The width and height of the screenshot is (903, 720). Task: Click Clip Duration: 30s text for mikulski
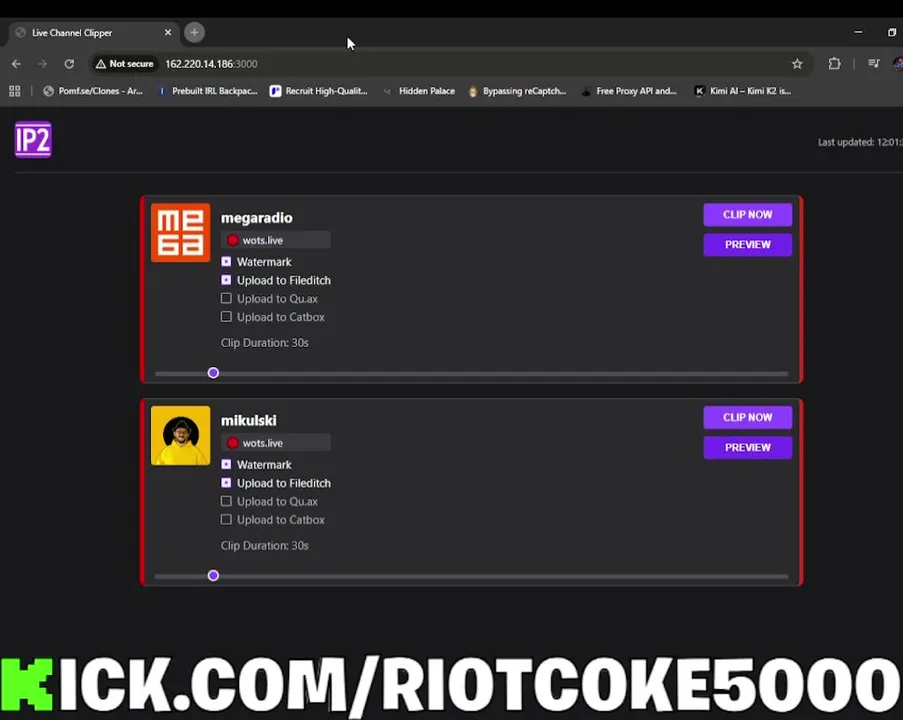(x=265, y=545)
